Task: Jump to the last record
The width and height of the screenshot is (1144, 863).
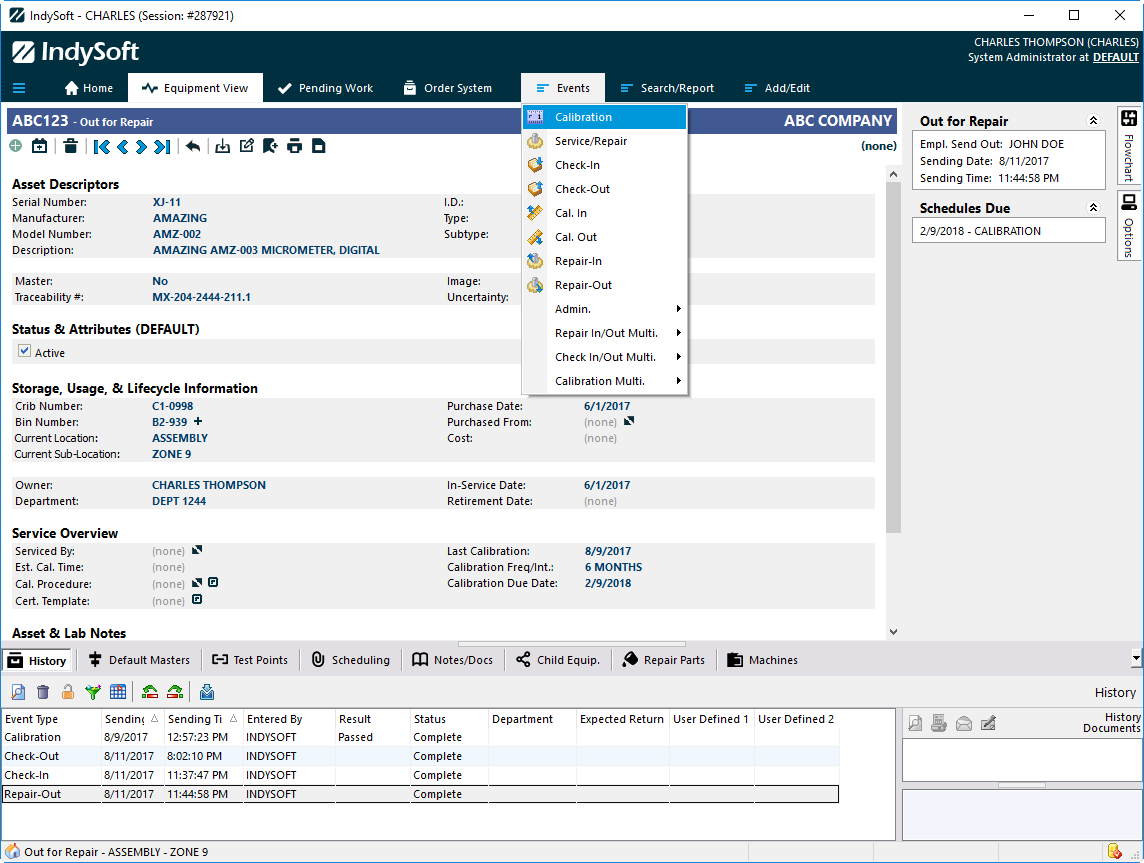Action: click(x=162, y=147)
